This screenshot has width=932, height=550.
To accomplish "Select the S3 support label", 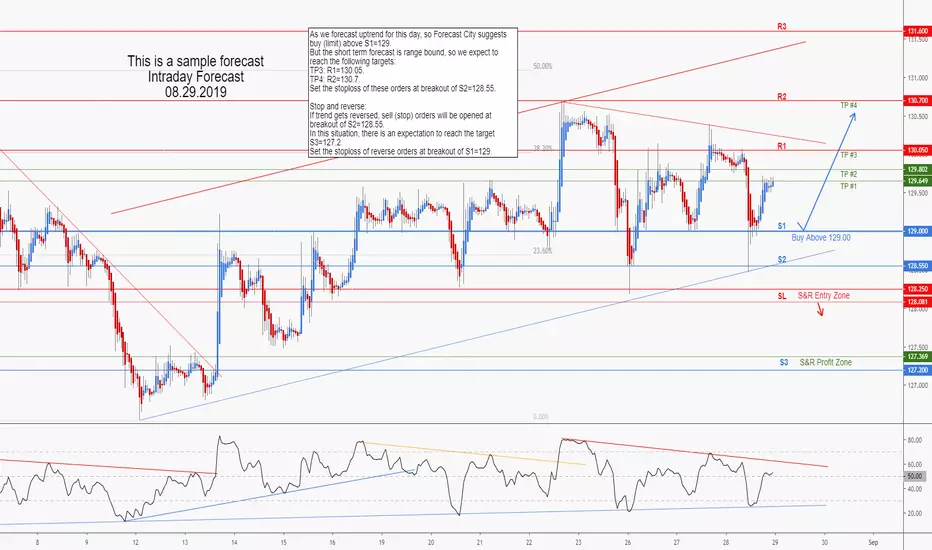I will (784, 362).
